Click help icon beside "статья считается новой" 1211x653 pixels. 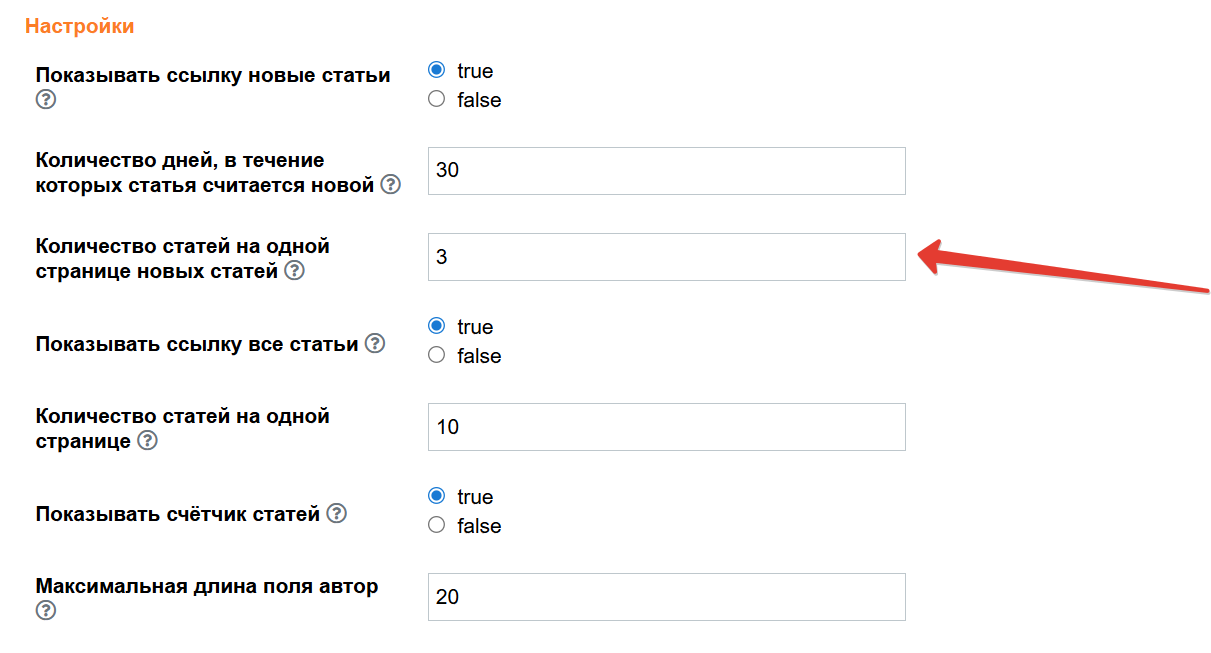391,185
